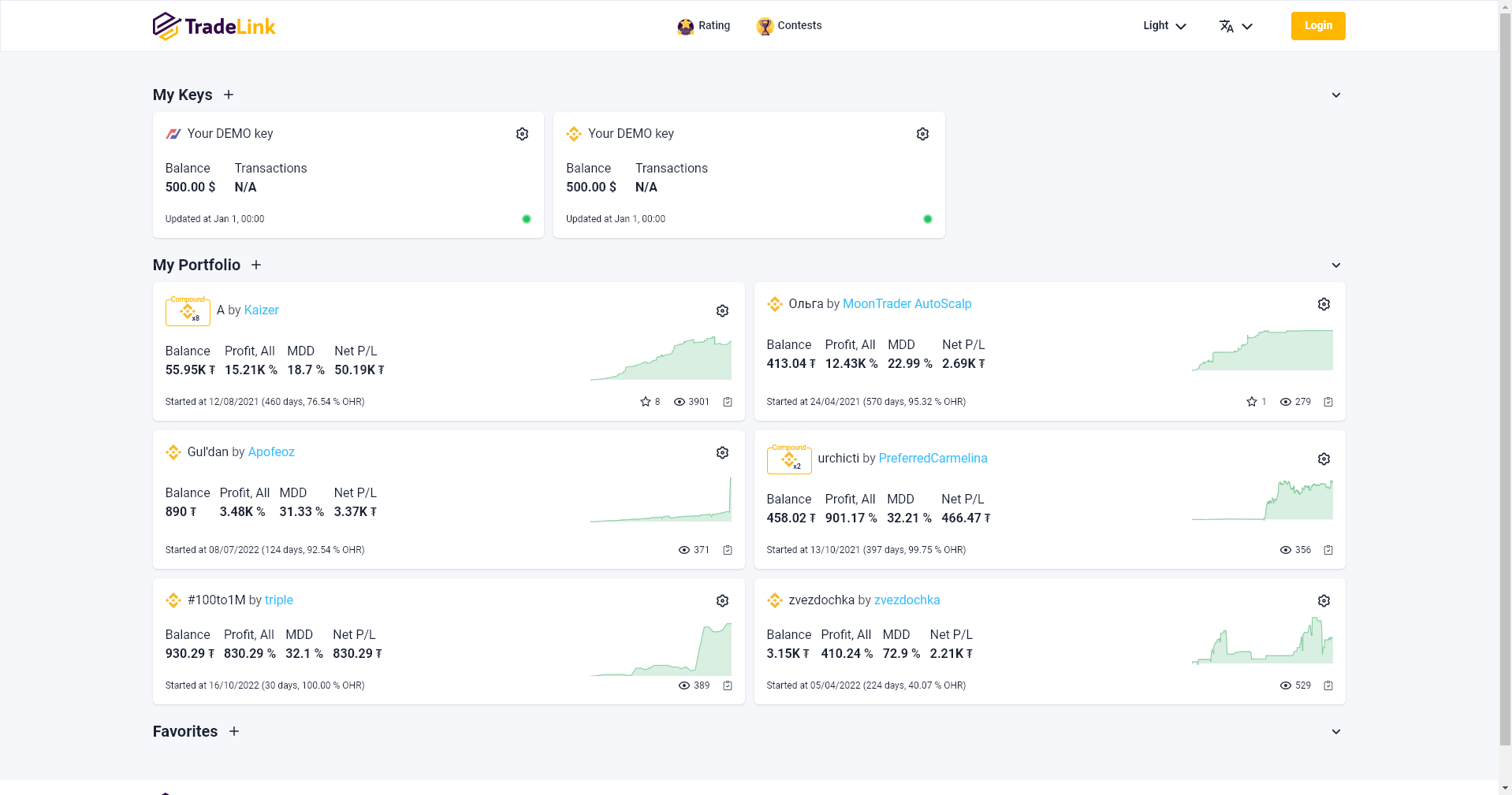This screenshot has height=795, width=1512.
Task: Click the scrollbar down arrow
Action: pos(1505,788)
